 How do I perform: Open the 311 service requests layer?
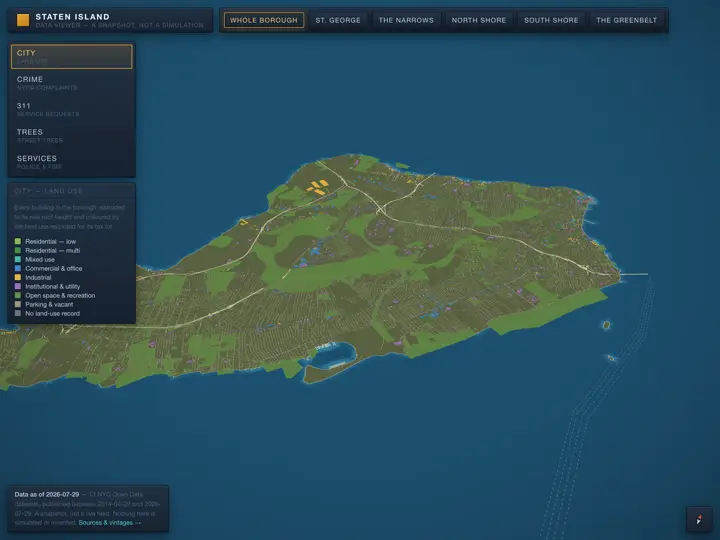pyautogui.click(x=72, y=109)
